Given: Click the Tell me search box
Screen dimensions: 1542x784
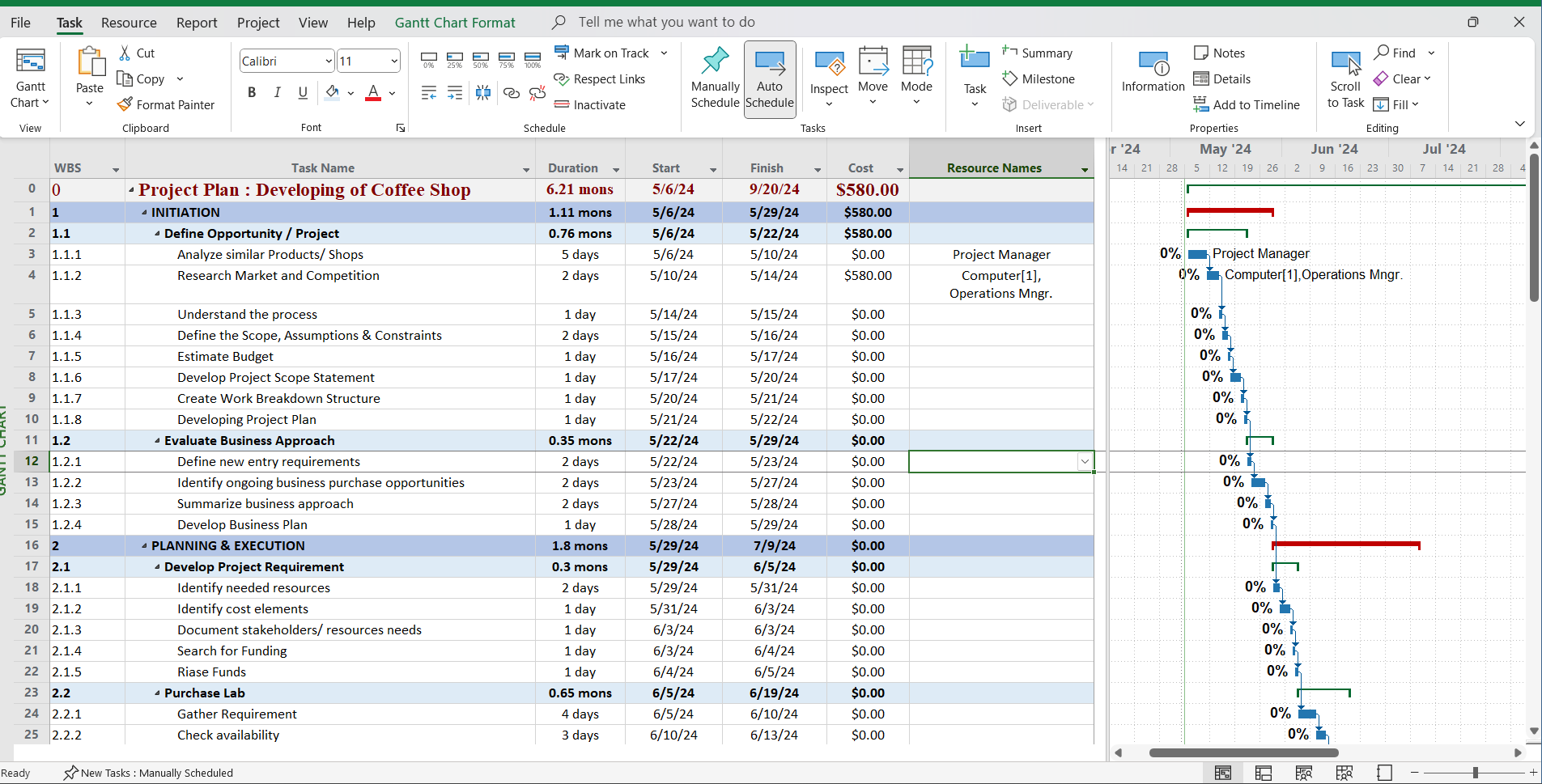Looking at the screenshot, I should [664, 22].
